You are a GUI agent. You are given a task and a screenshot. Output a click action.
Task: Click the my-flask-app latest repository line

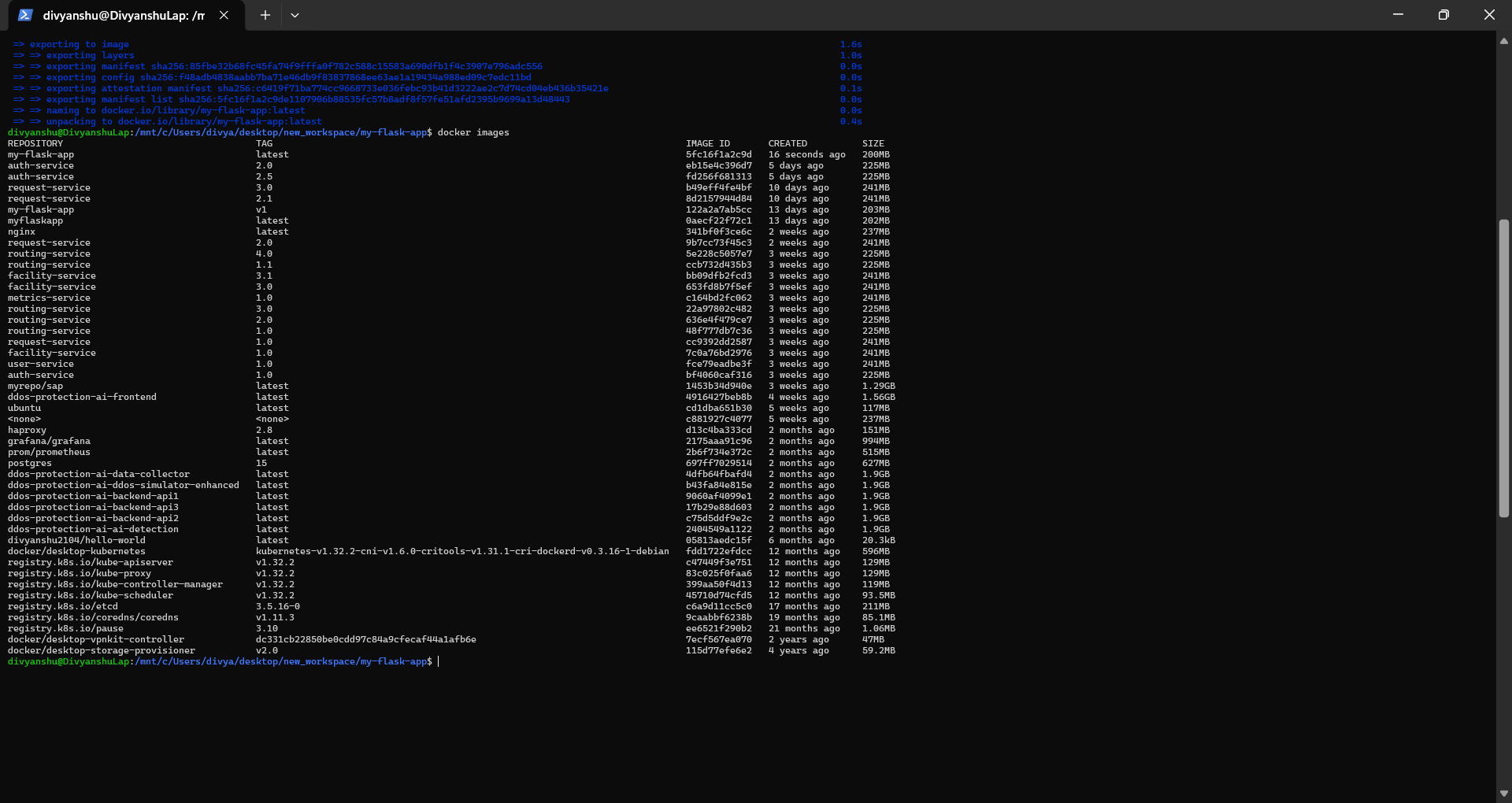[x=157, y=154]
